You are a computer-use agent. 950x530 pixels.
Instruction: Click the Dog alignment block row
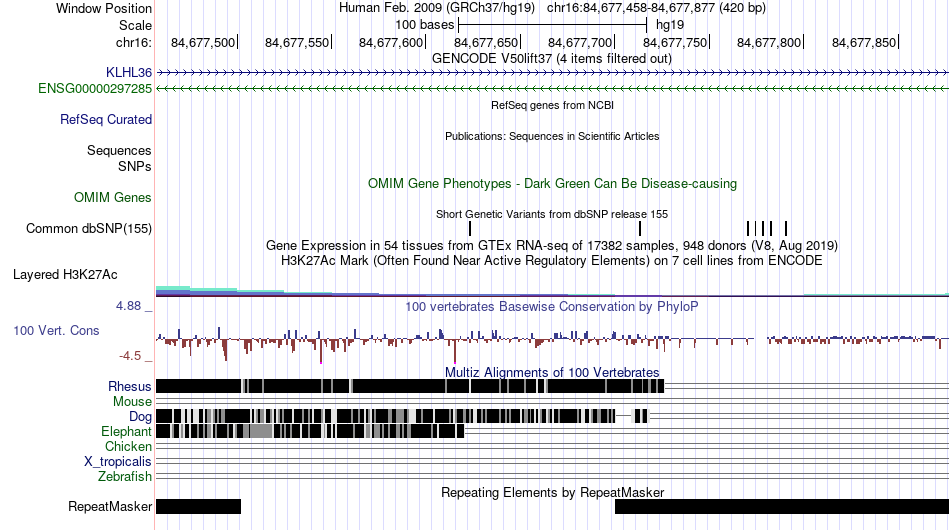(x=402, y=416)
